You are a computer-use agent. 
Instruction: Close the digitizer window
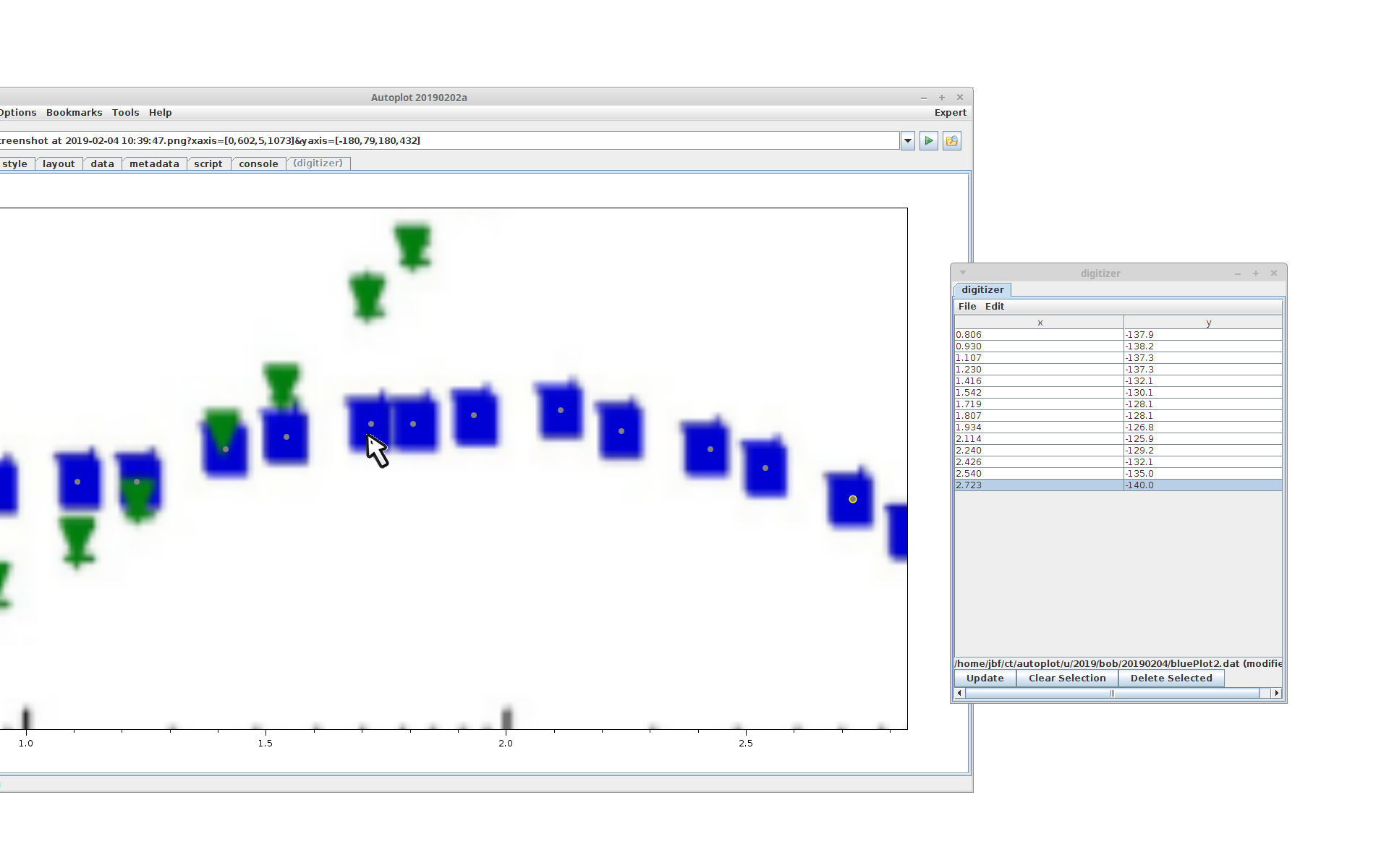tap(1274, 273)
